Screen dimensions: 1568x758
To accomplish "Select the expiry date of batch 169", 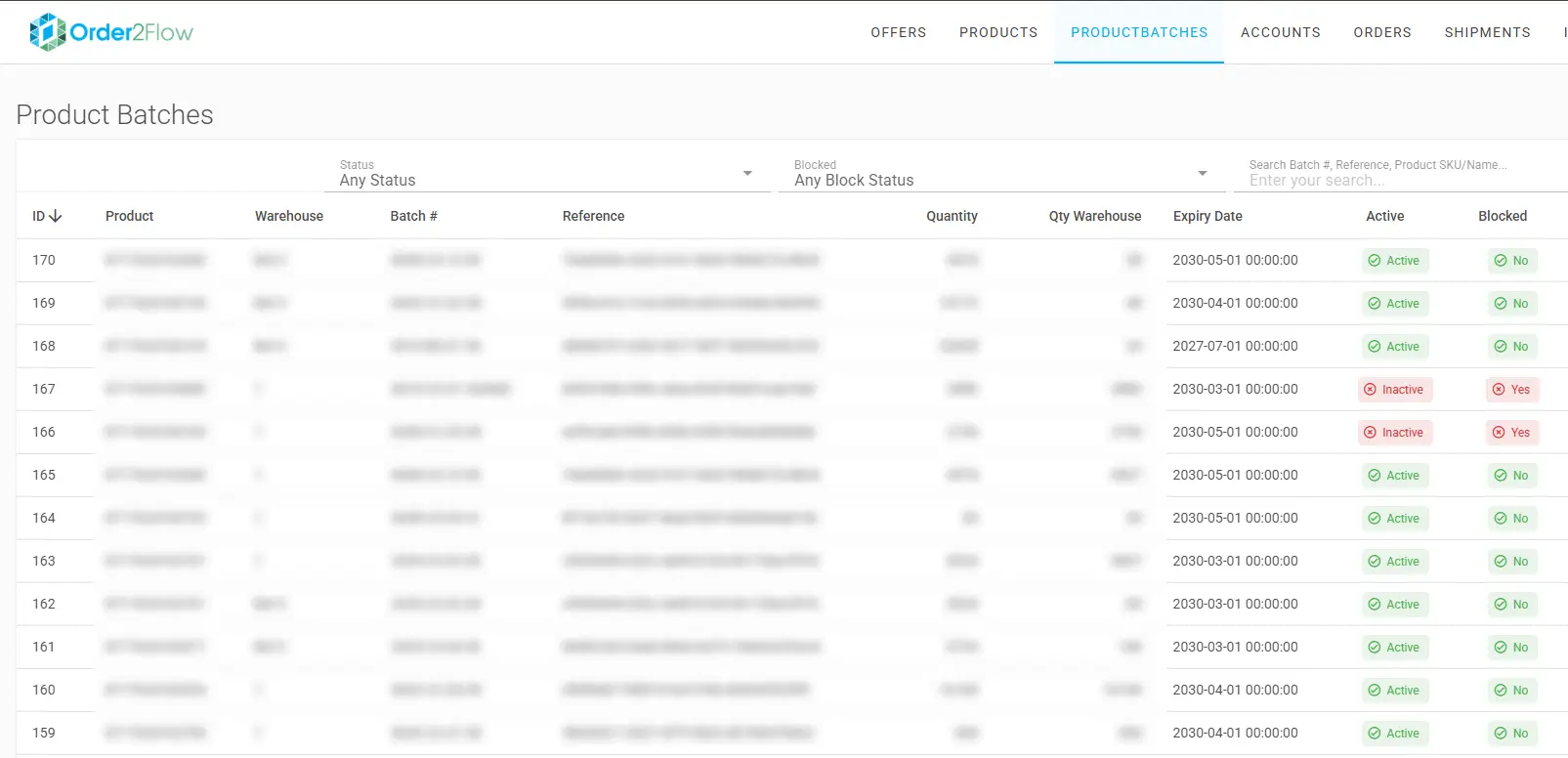I will (x=1236, y=304).
